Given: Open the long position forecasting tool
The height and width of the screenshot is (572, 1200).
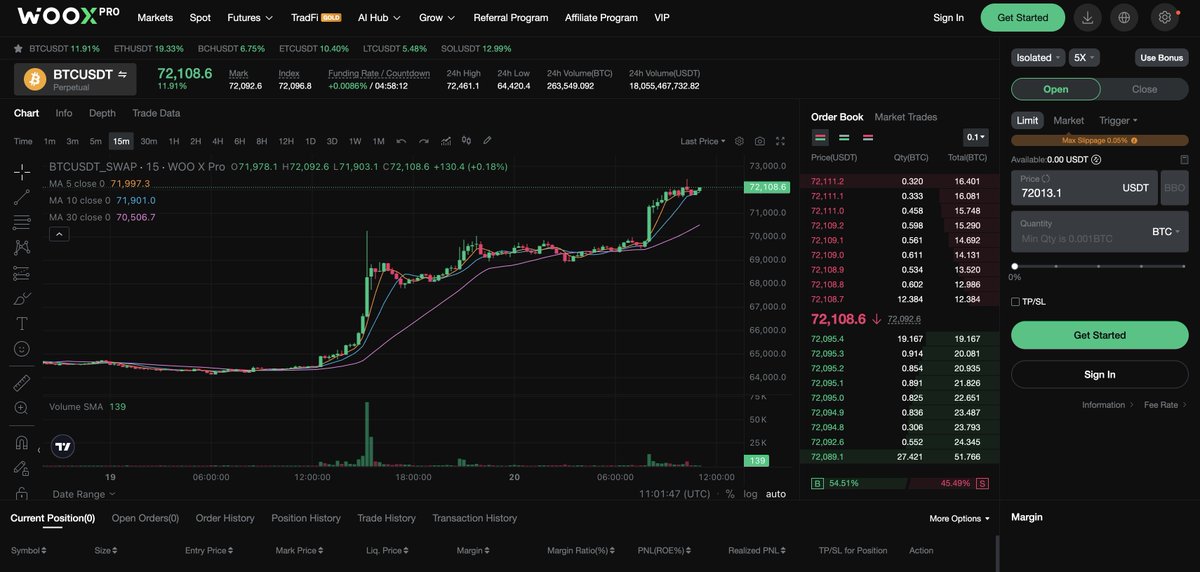Looking at the screenshot, I should coord(21,273).
